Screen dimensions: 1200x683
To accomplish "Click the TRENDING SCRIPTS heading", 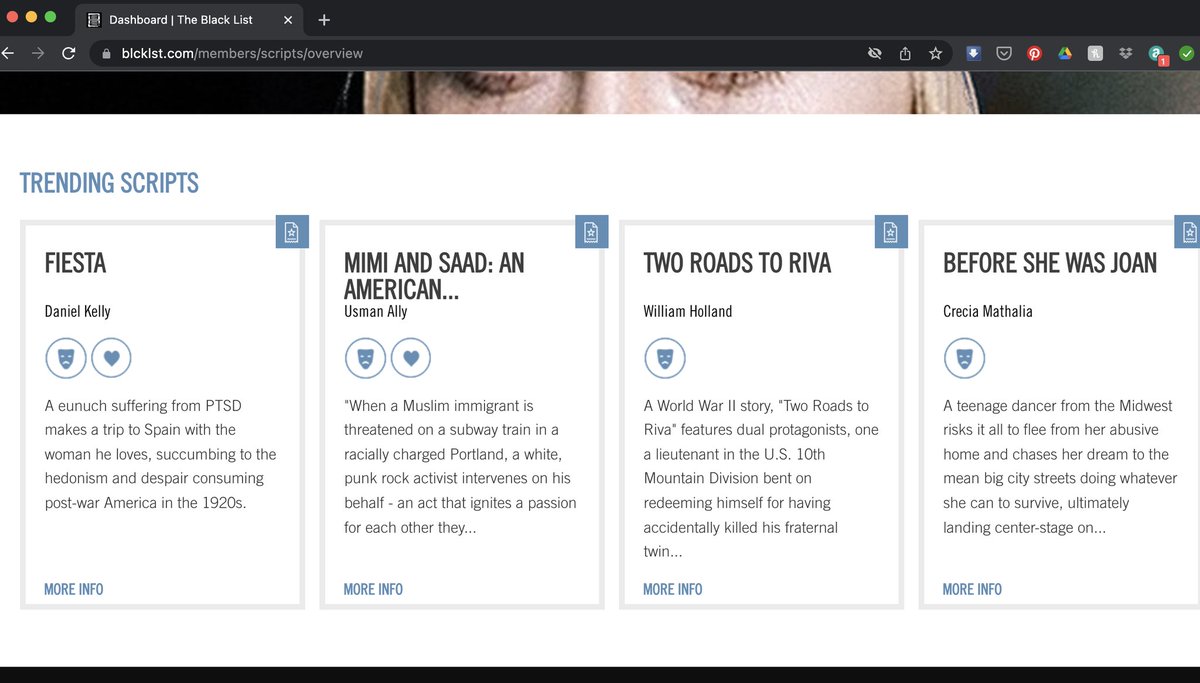I will coord(109,183).
